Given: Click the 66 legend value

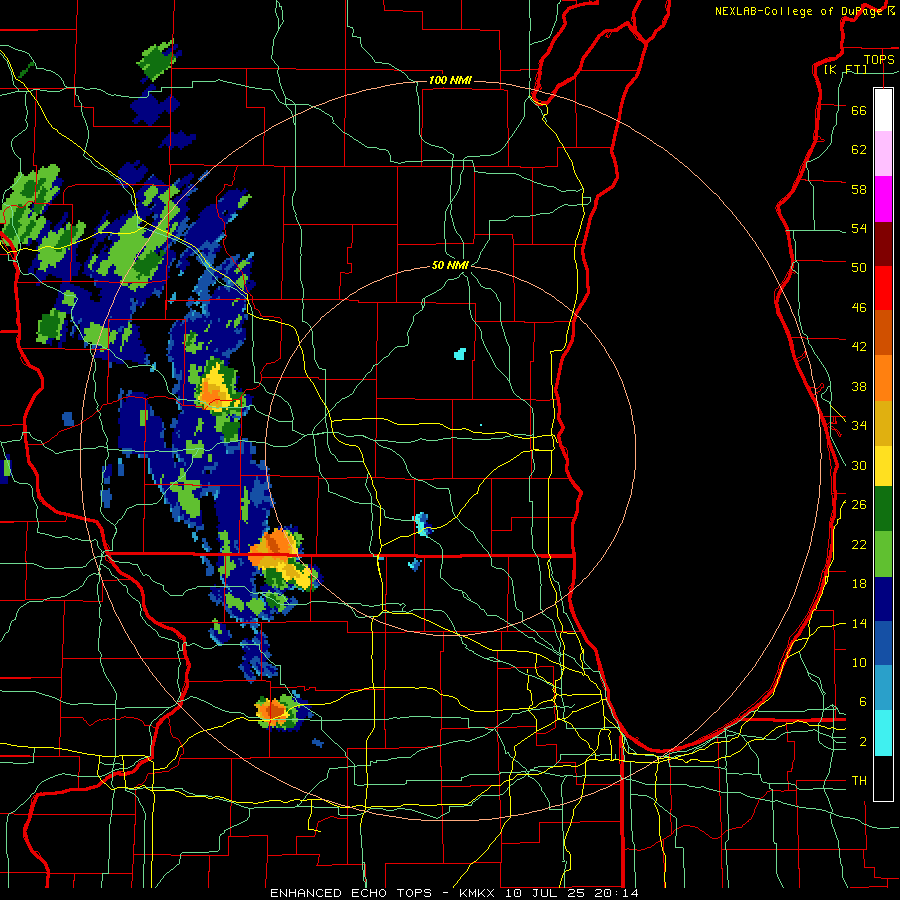Looking at the screenshot, I should click(859, 110).
